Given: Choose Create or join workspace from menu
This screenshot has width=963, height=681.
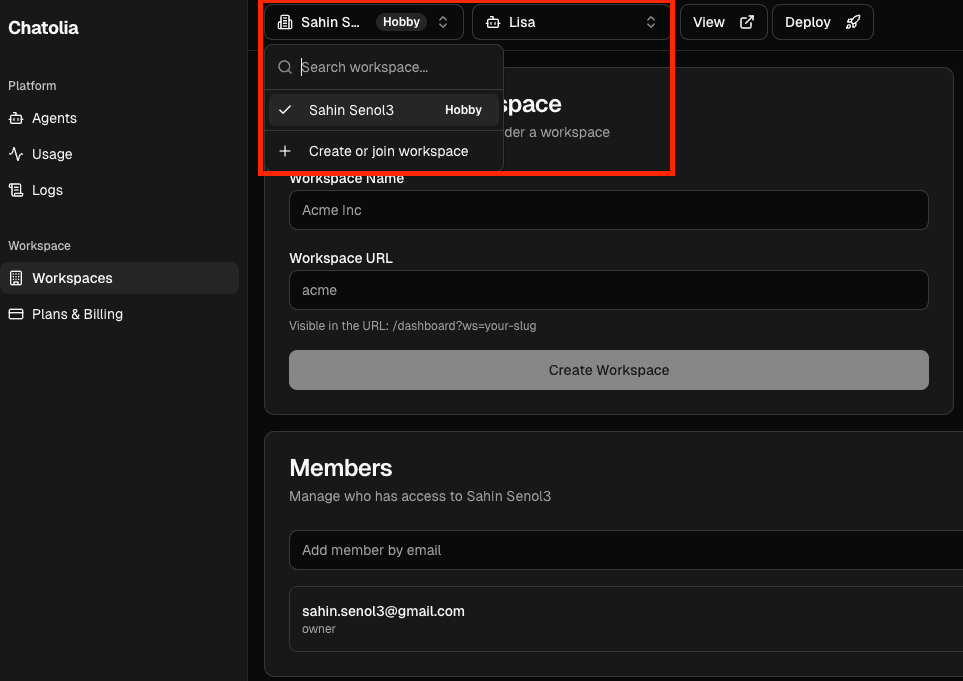Looking at the screenshot, I should click(388, 151).
